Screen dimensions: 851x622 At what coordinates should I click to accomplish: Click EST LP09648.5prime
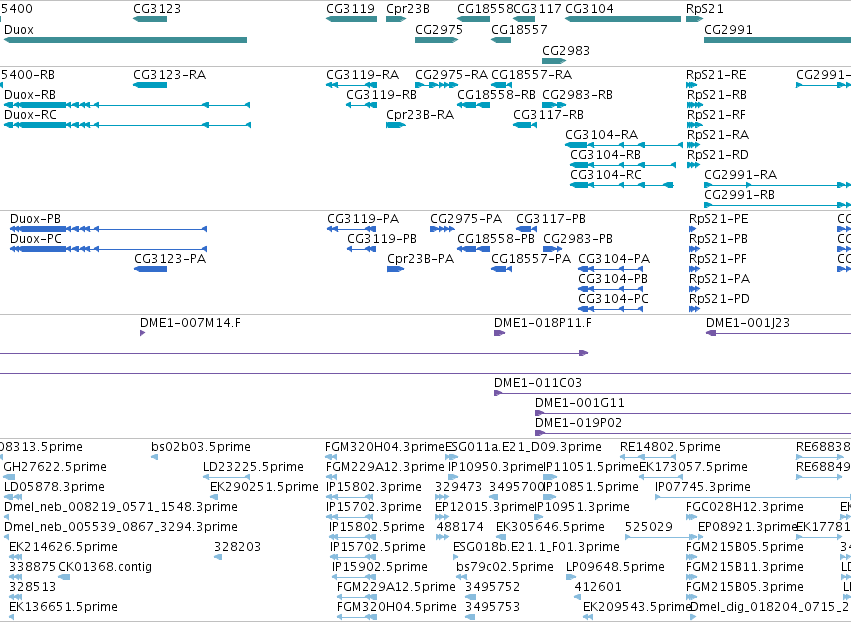[x=615, y=567]
